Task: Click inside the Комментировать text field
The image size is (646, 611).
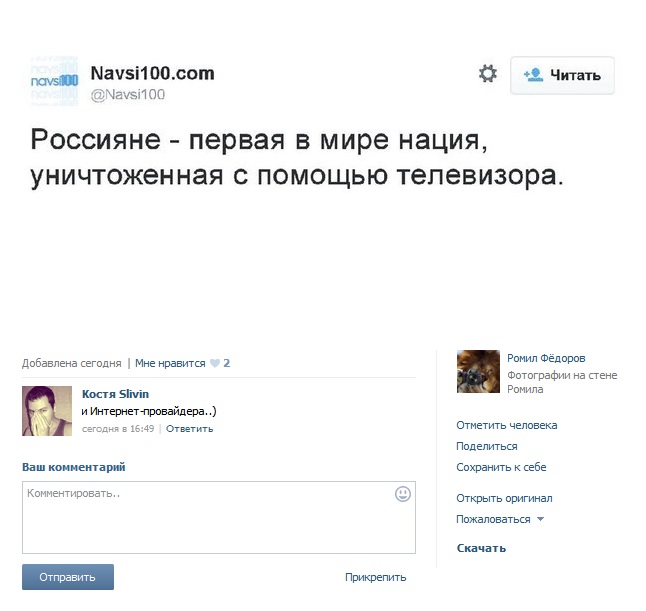Action: pyautogui.click(x=219, y=517)
